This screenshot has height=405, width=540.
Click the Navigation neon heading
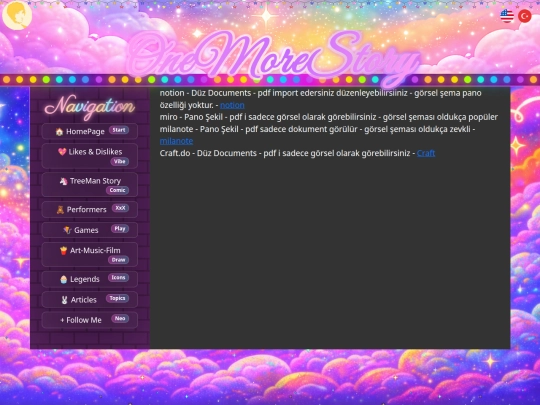pyautogui.click(x=90, y=106)
